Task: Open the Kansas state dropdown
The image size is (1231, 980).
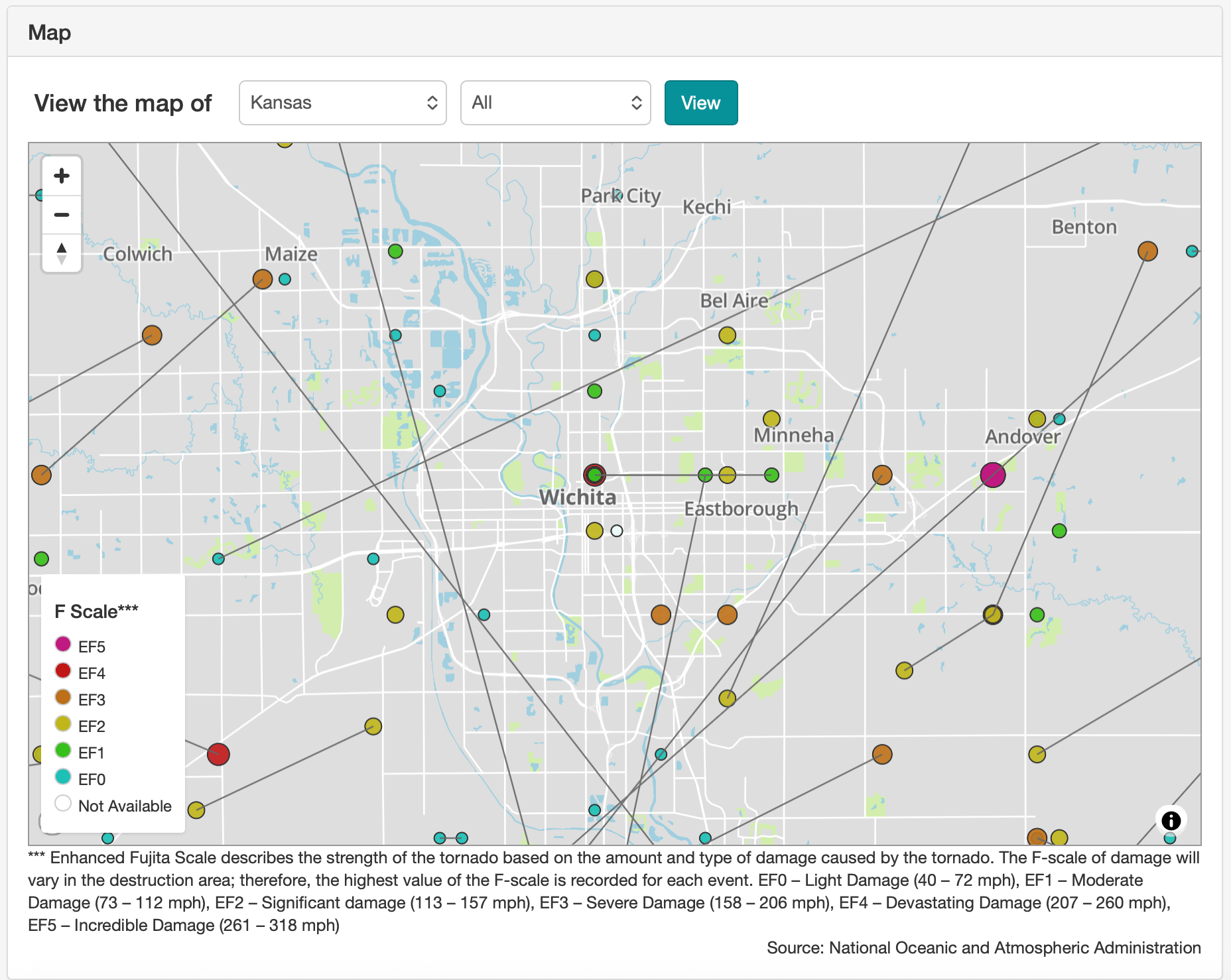Action: 343,103
